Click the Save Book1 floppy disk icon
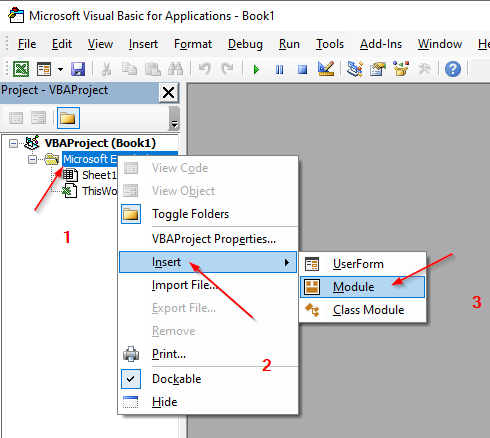This screenshot has width=490, height=438. (78, 69)
